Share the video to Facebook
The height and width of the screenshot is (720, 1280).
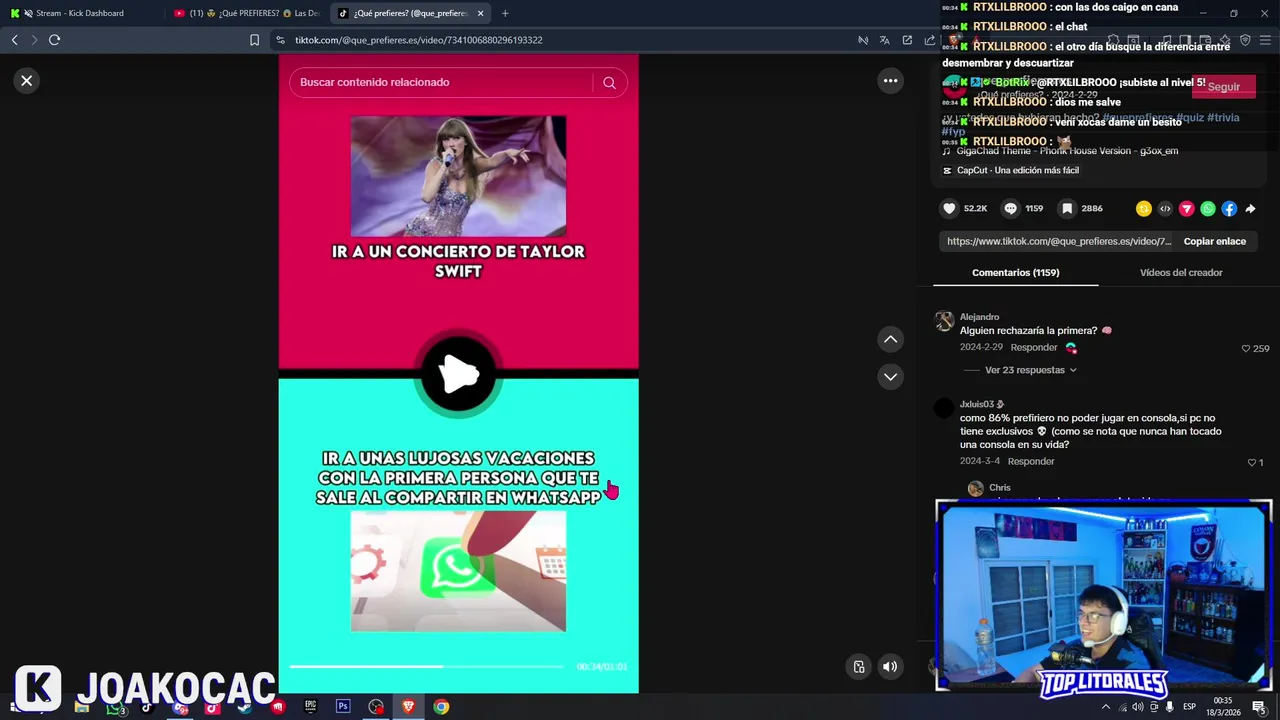(1229, 209)
